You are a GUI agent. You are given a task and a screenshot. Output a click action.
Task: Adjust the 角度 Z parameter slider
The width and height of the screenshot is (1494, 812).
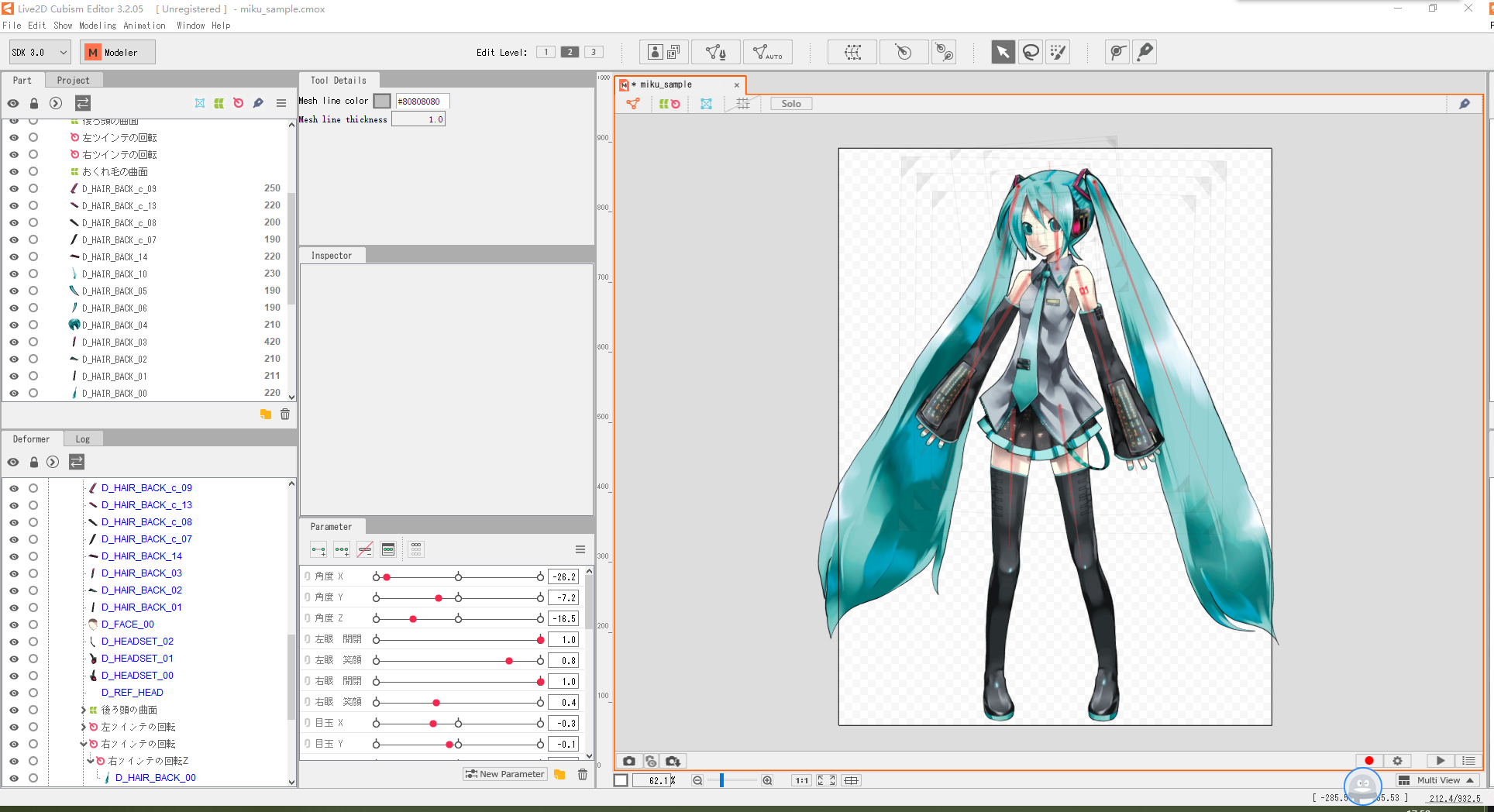(x=413, y=618)
